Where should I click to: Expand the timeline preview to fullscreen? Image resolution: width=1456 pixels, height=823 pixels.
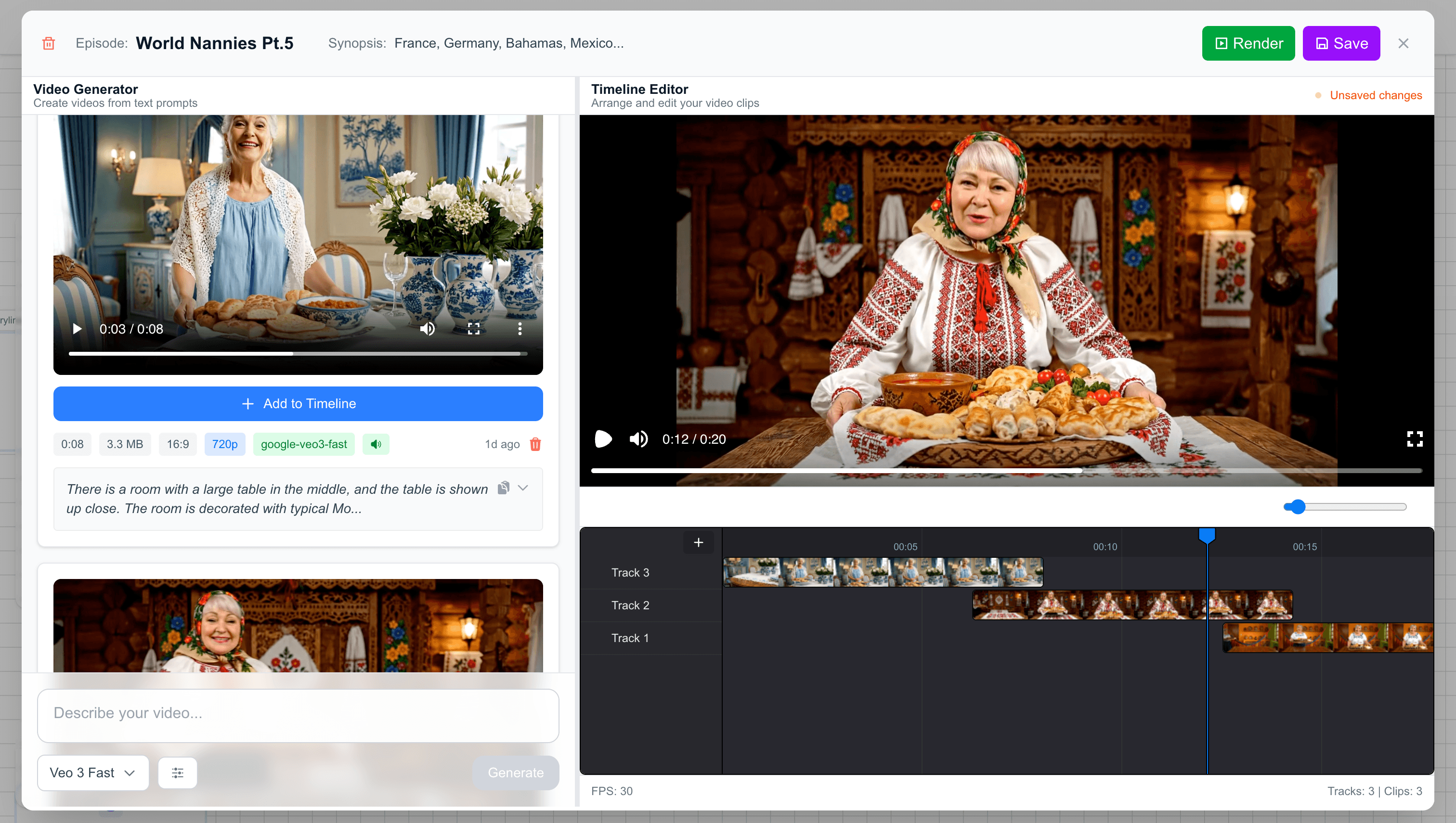pos(1414,439)
